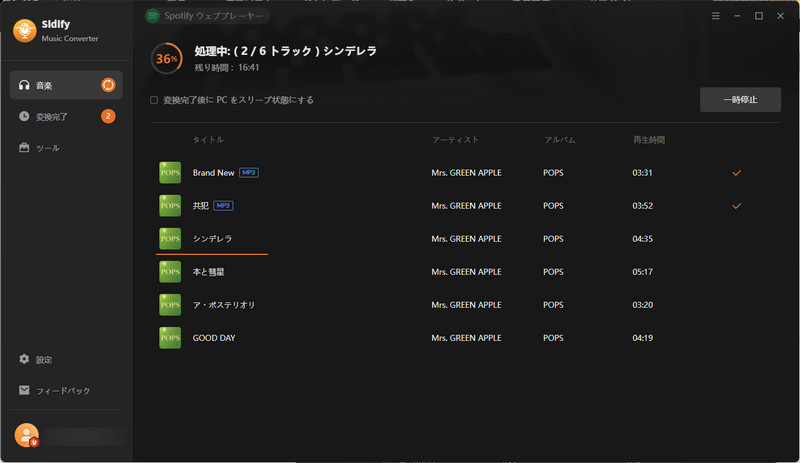Click the duration 05:17
The width and height of the screenshot is (800, 463).
tap(642, 272)
